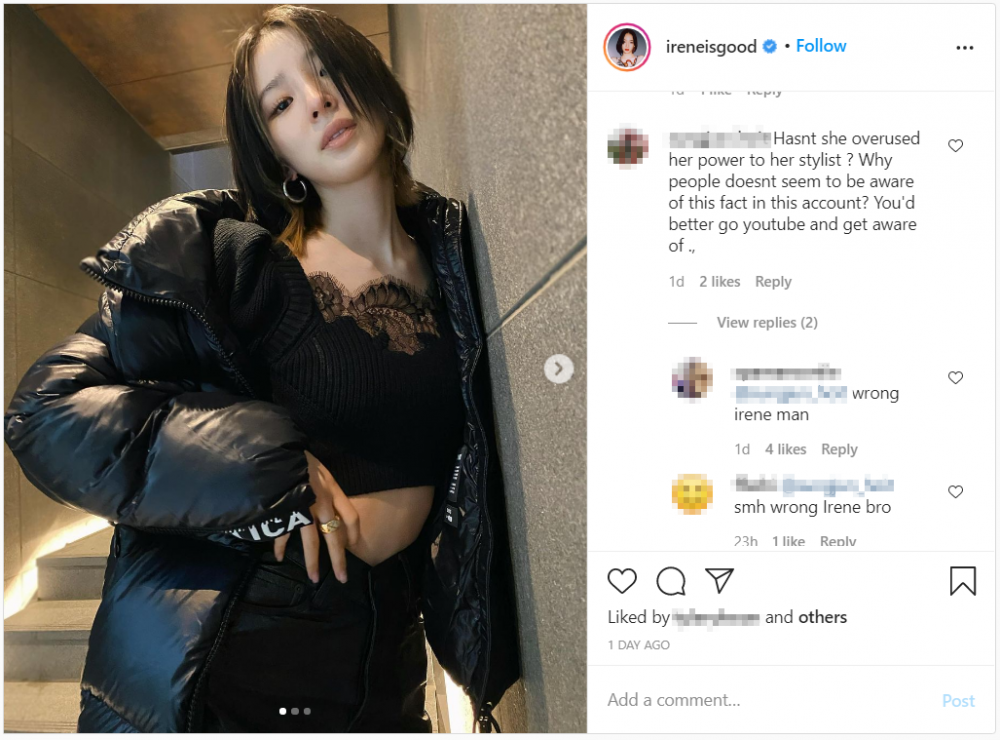The height and width of the screenshot is (740, 1000).
Task: Like the 'smh wrong Irene bro' reply
Action: tap(955, 492)
